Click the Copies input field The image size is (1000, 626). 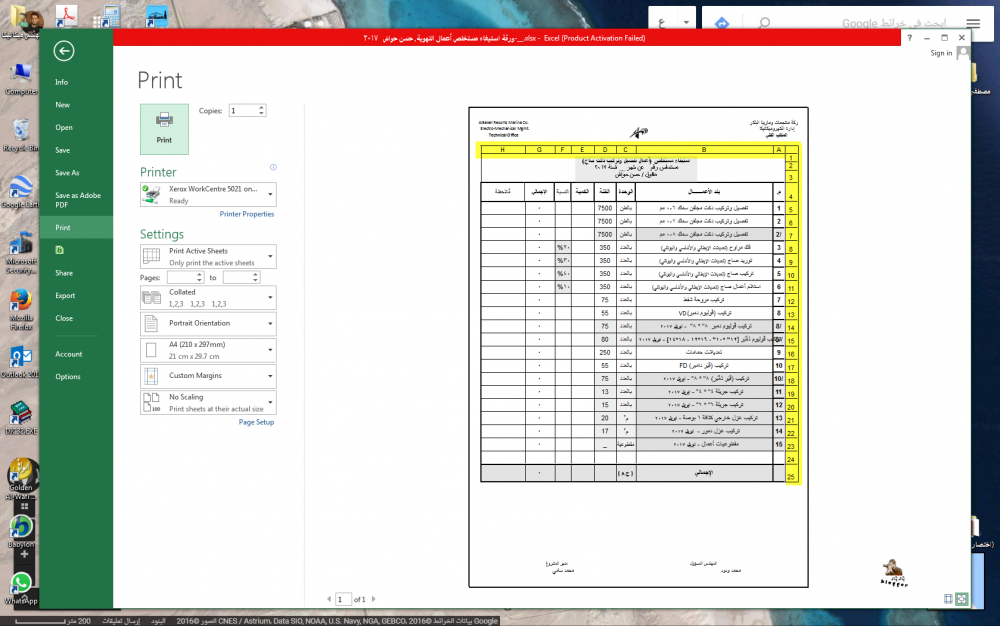tap(243, 110)
